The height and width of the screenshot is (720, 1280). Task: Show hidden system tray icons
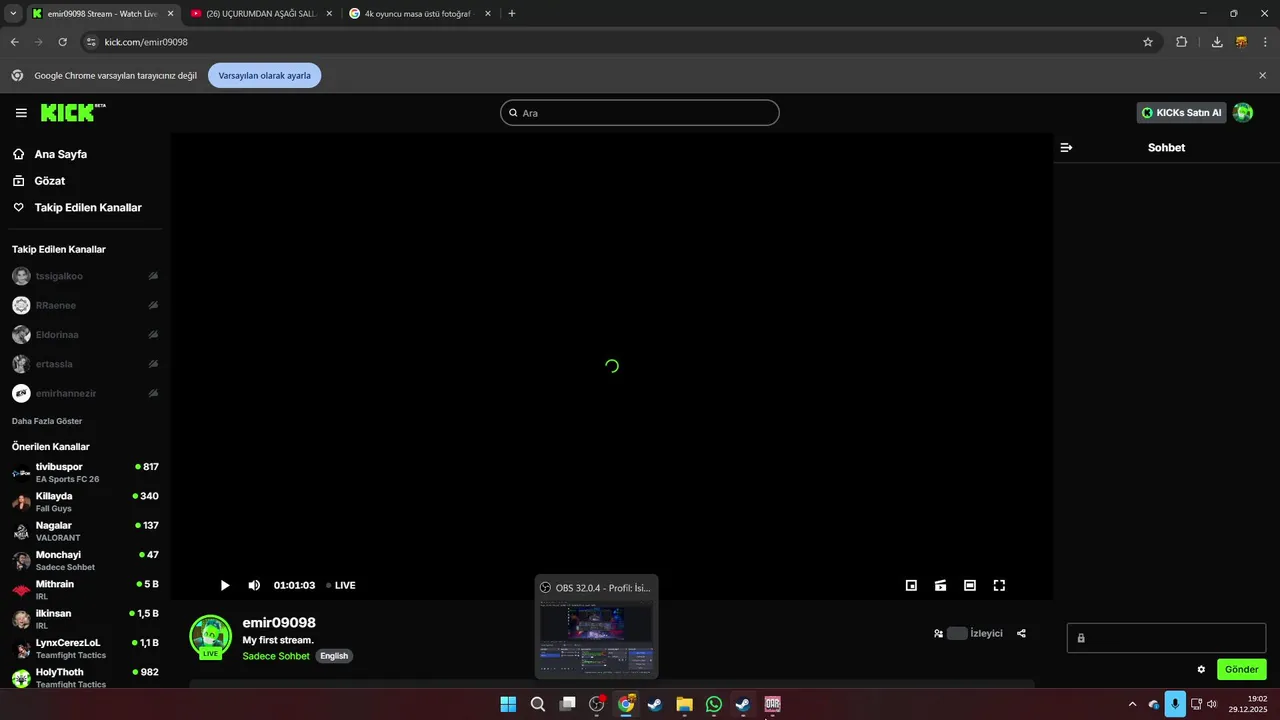pyautogui.click(x=1132, y=704)
